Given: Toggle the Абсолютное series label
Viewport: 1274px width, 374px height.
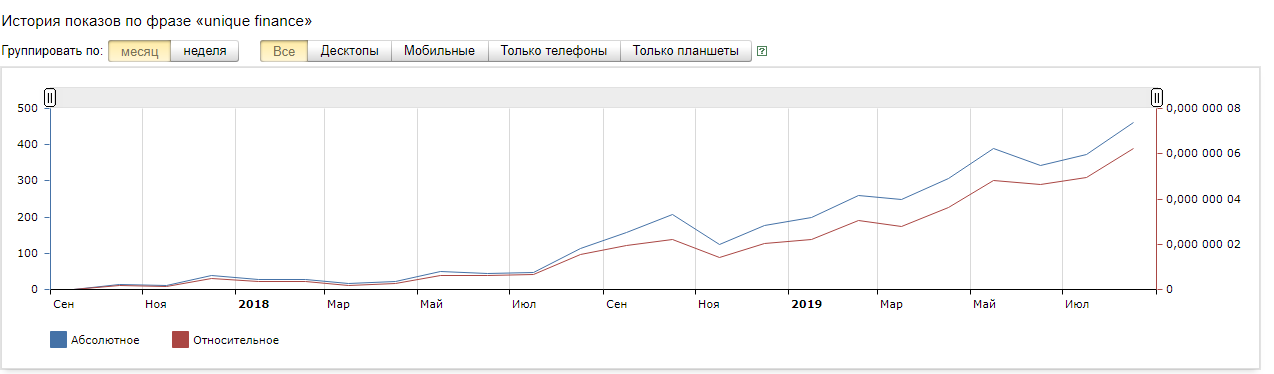Looking at the screenshot, I should click(x=105, y=341).
